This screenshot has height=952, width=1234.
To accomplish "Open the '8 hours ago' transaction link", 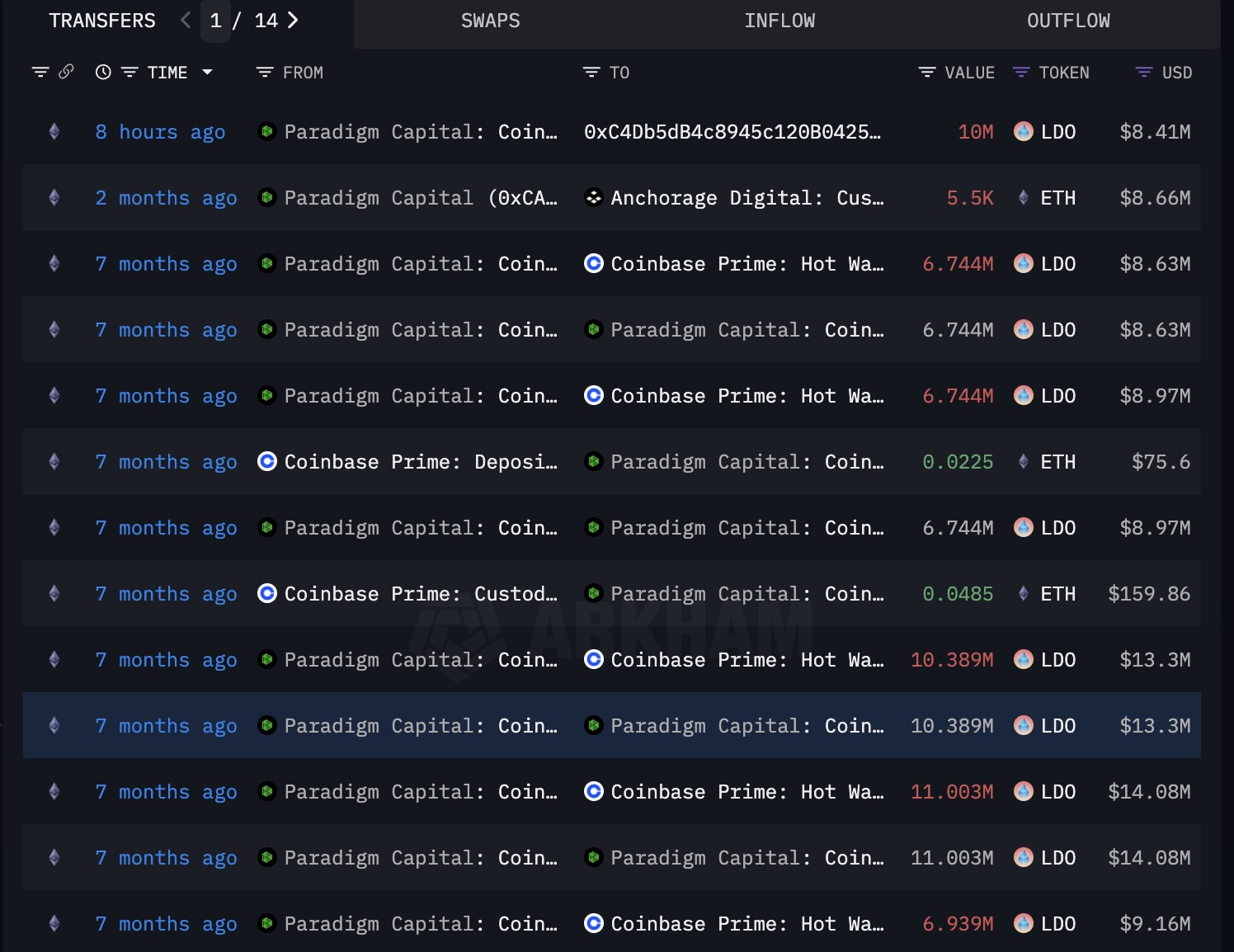I will click(160, 132).
